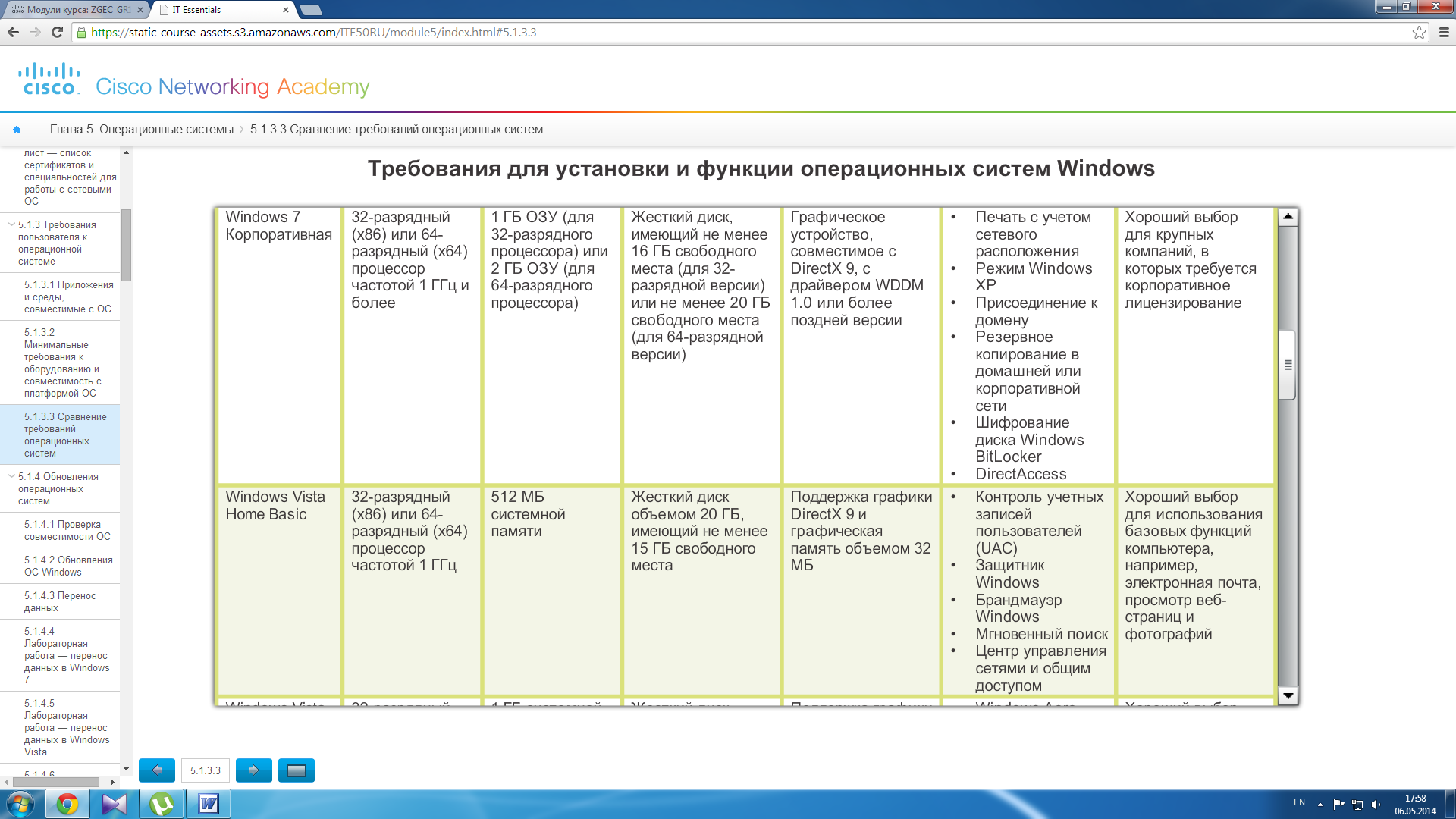The width and height of the screenshot is (1456, 819).
Task: Click Show desktop button on the taskbar
Action: click(x=1450, y=804)
